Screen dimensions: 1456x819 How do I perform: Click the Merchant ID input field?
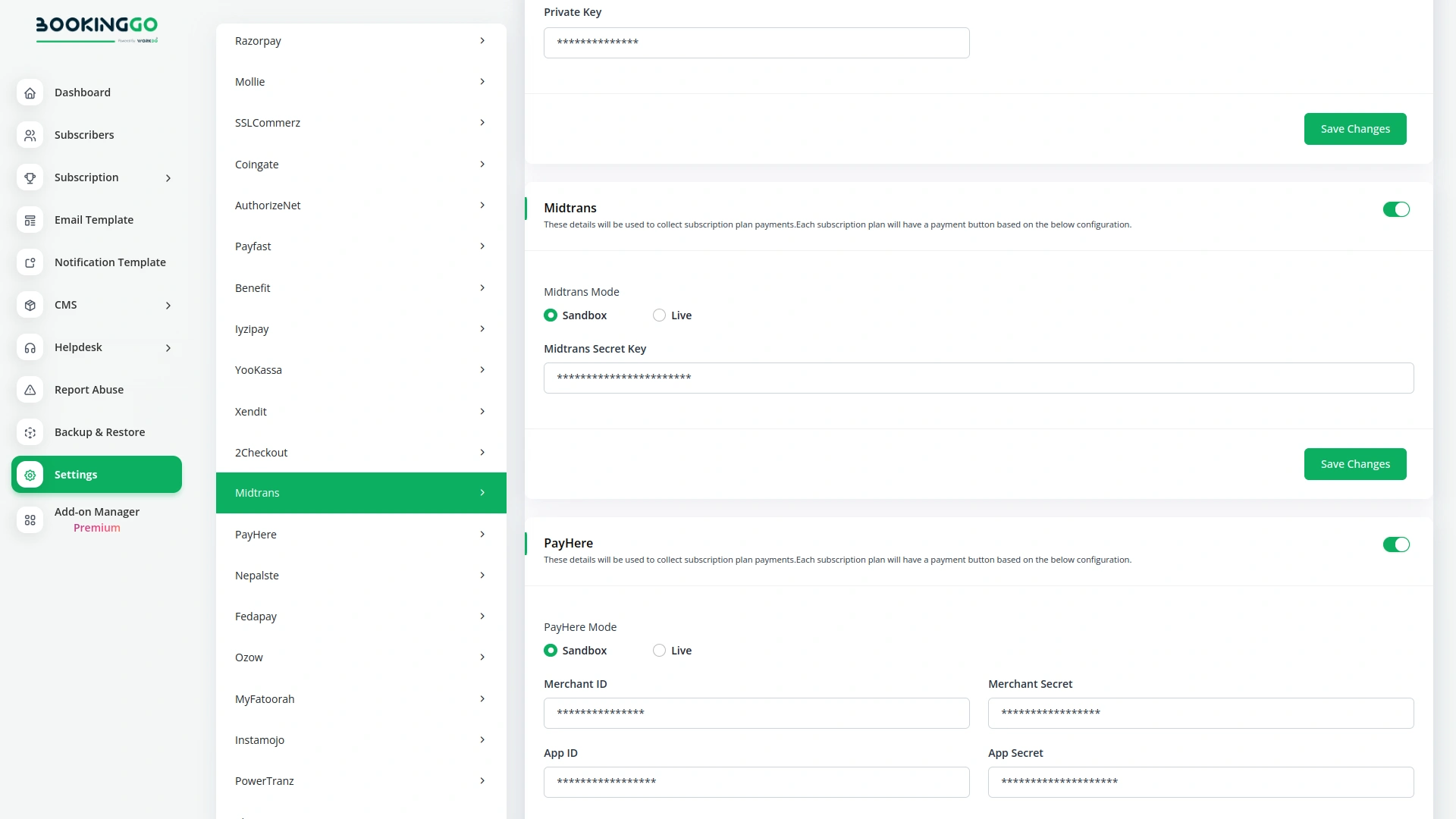756,713
